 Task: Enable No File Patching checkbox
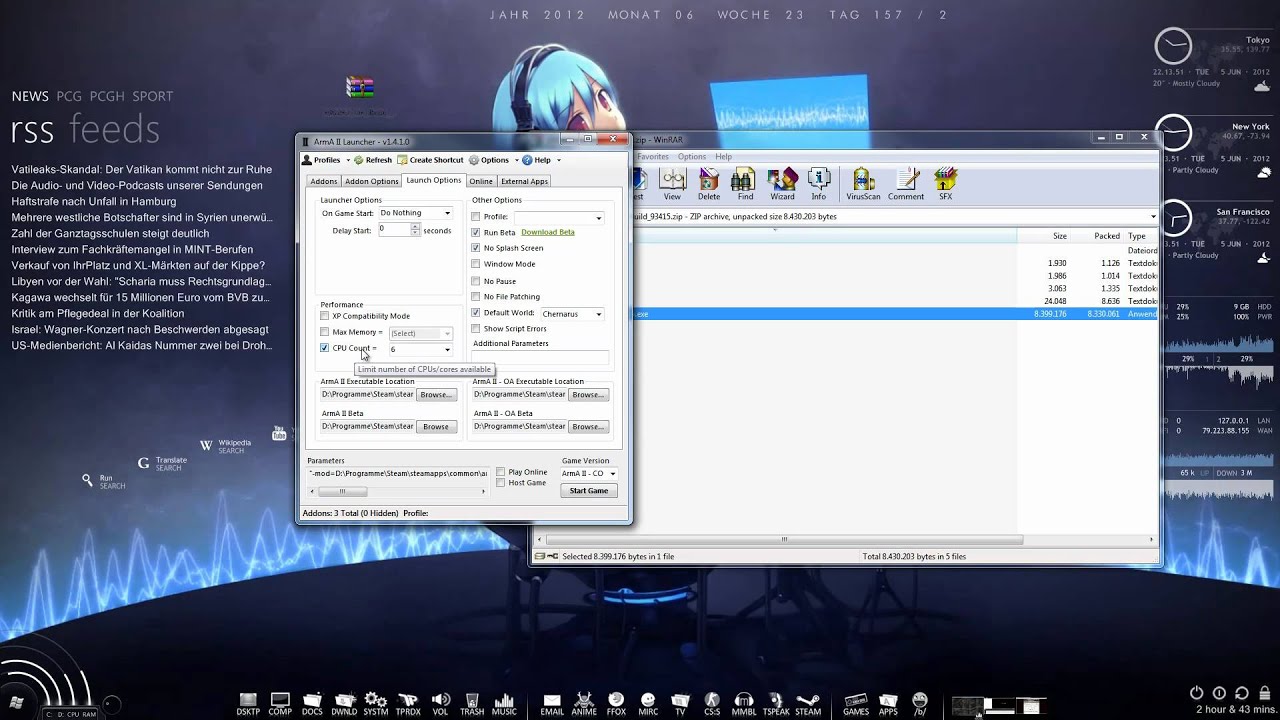coord(476,297)
